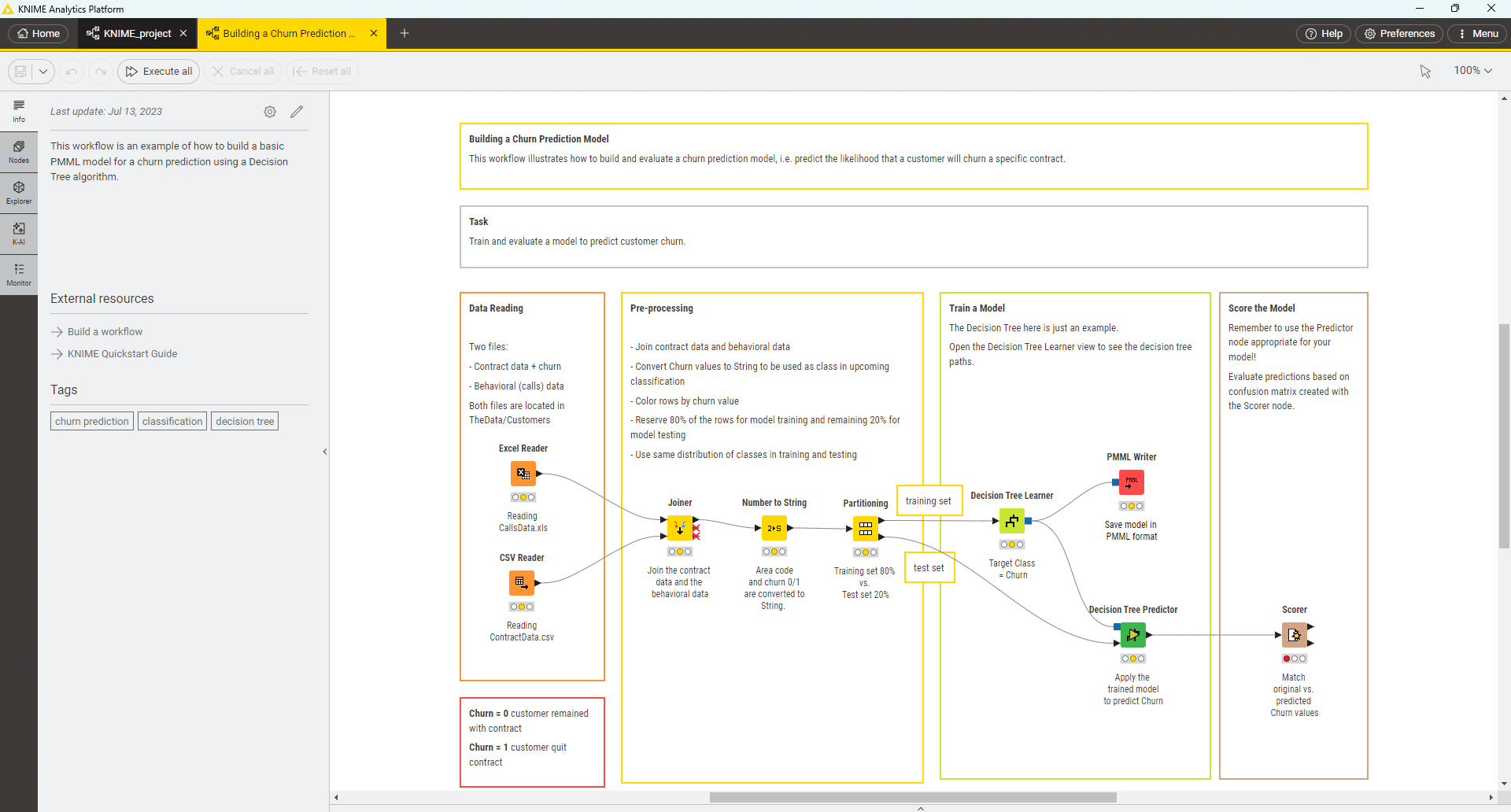Switch to the Home tab

(x=39, y=33)
